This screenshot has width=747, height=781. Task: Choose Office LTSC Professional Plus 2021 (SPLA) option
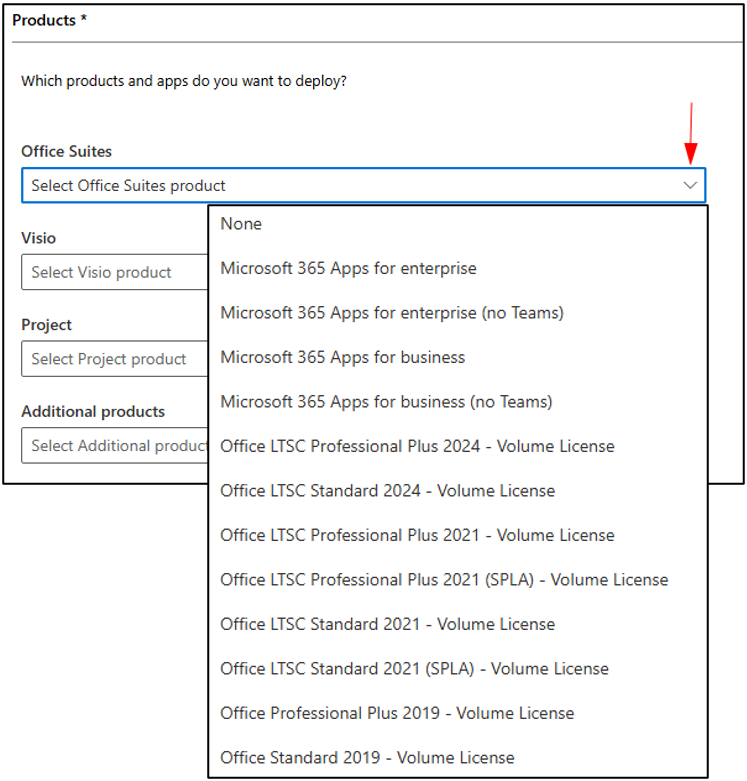[x=458, y=580]
